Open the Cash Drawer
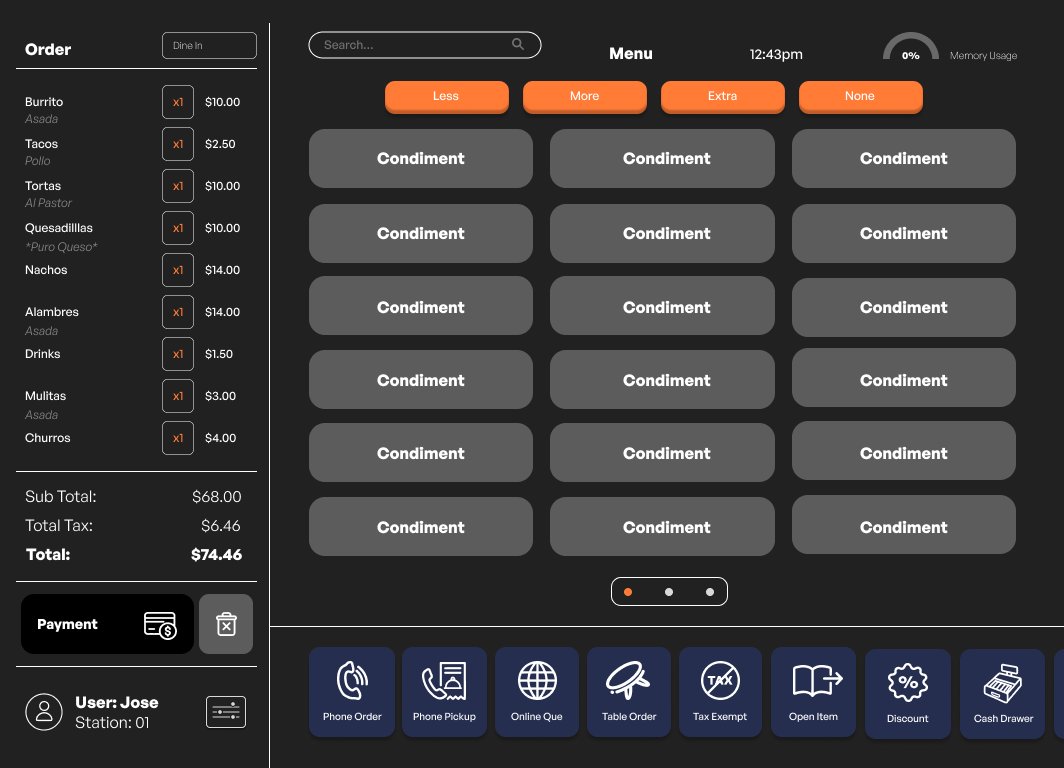The width and height of the screenshot is (1064, 768). [x=1003, y=694]
